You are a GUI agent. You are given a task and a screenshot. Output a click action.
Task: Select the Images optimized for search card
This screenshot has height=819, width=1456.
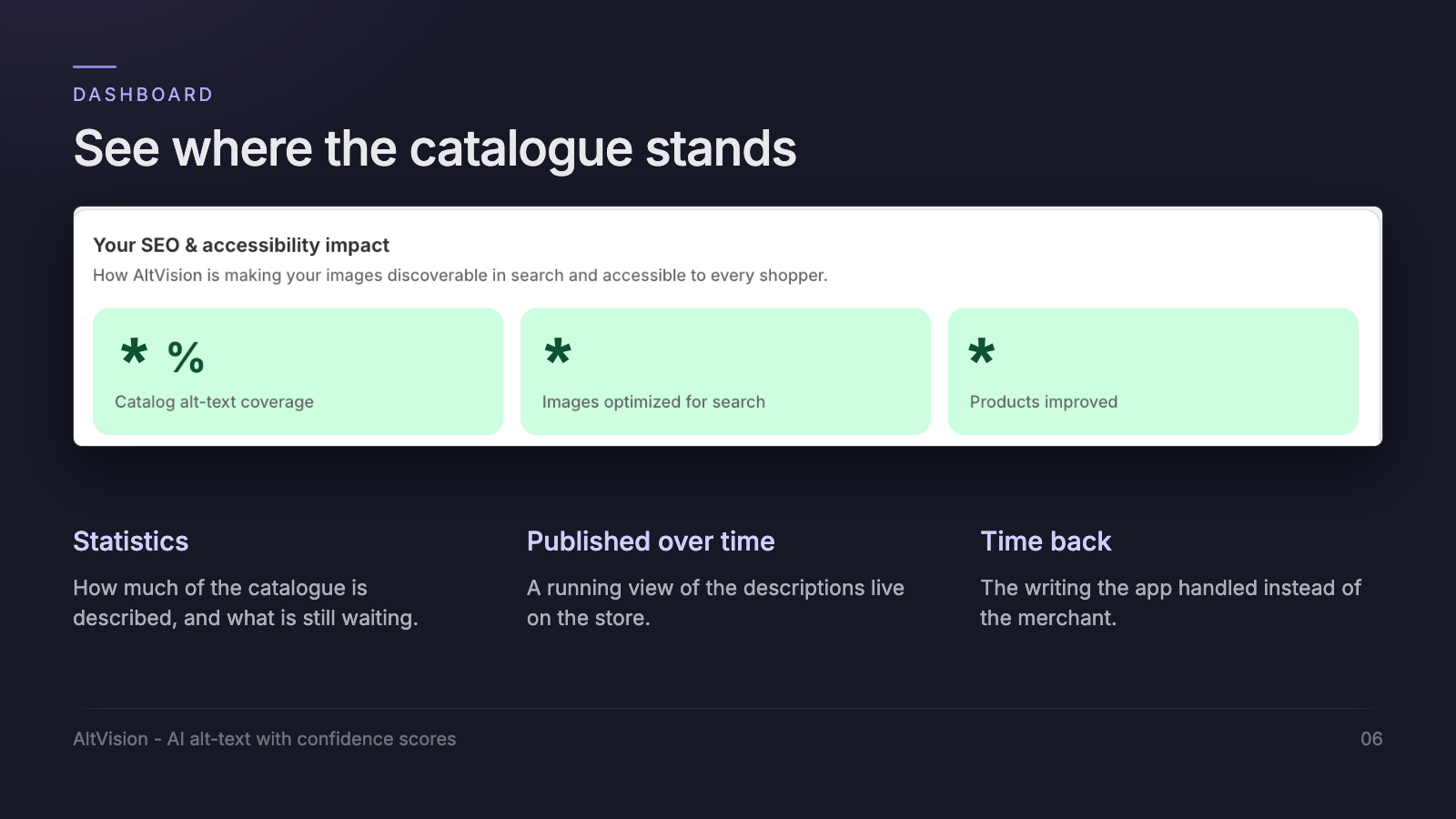[x=725, y=371]
